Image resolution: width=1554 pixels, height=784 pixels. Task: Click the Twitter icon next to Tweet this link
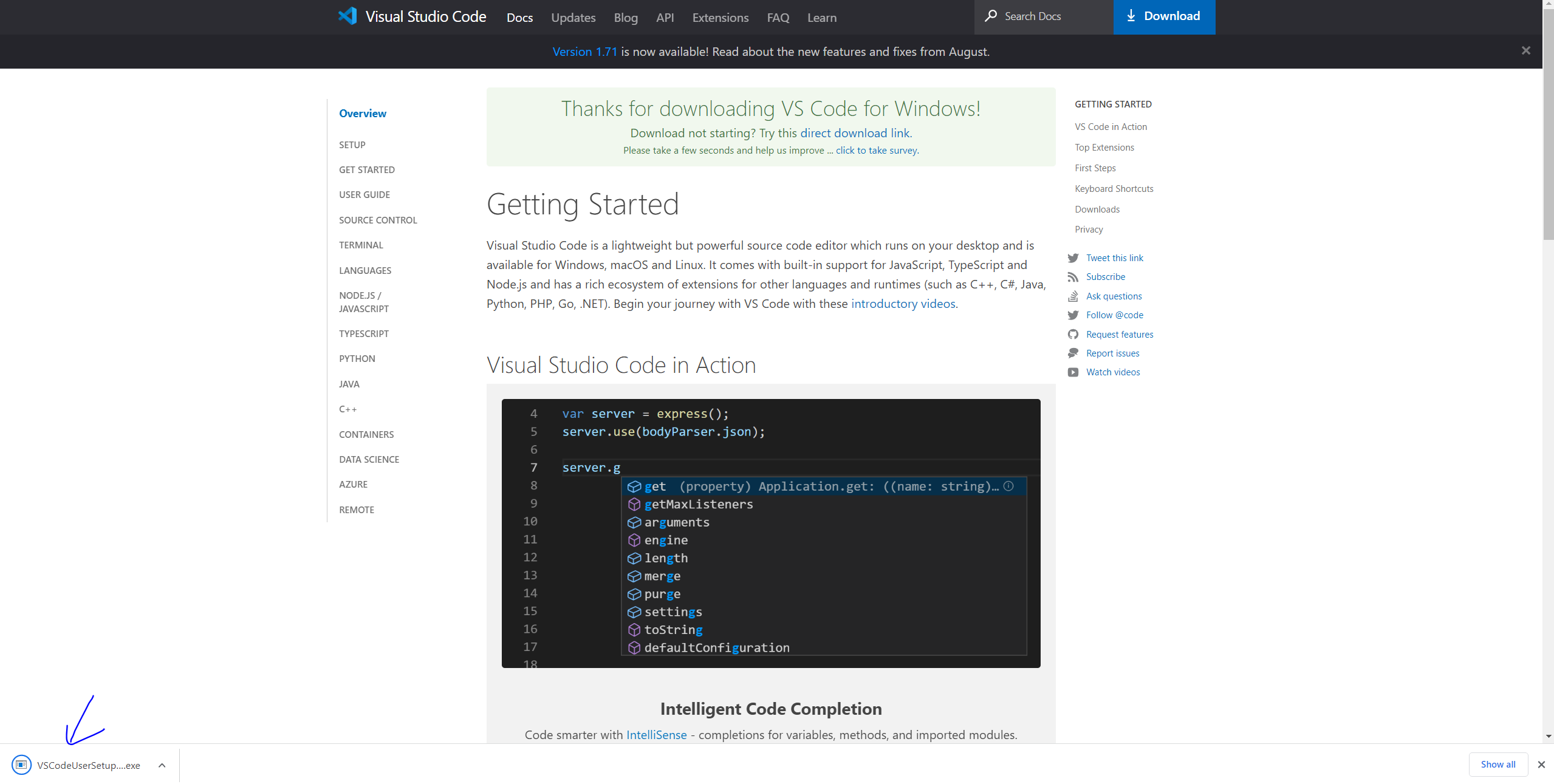(1073, 258)
